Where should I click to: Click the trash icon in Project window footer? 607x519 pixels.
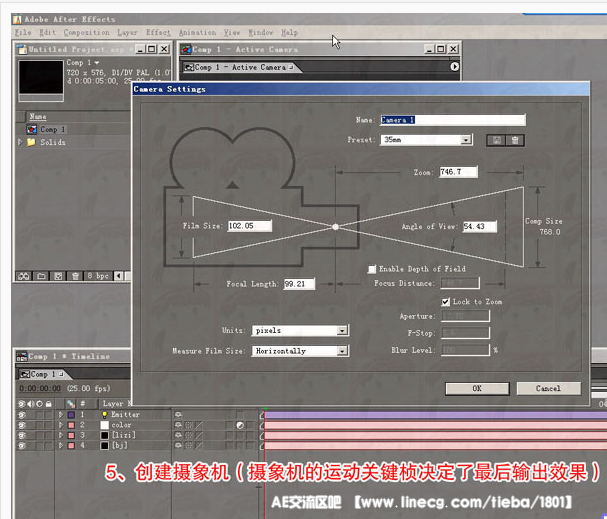point(75,276)
